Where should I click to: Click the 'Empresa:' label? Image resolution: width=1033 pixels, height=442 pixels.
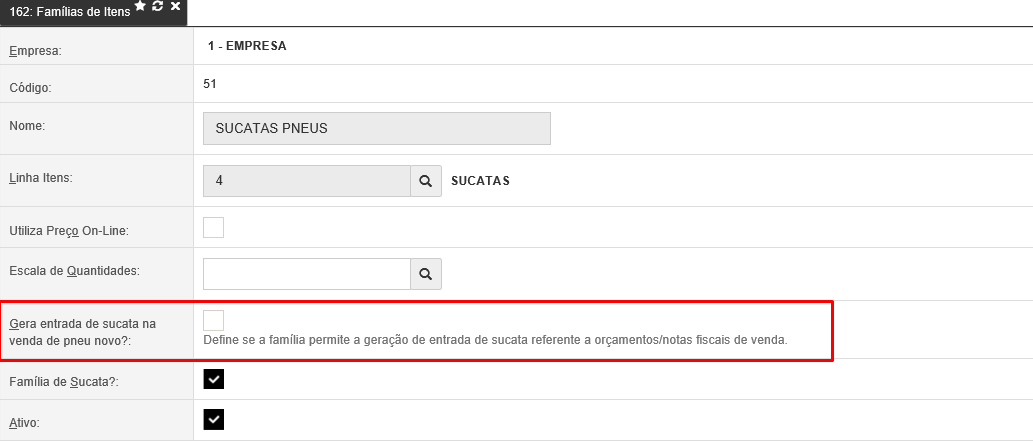pos(35,51)
